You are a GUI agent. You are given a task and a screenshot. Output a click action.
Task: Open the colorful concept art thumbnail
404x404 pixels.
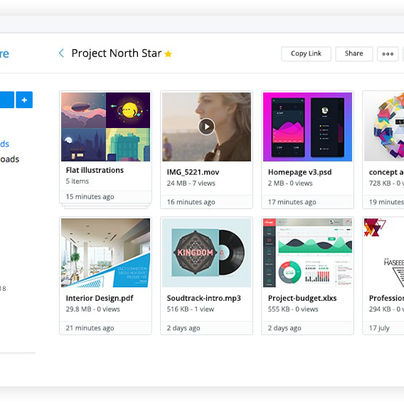click(x=384, y=127)
